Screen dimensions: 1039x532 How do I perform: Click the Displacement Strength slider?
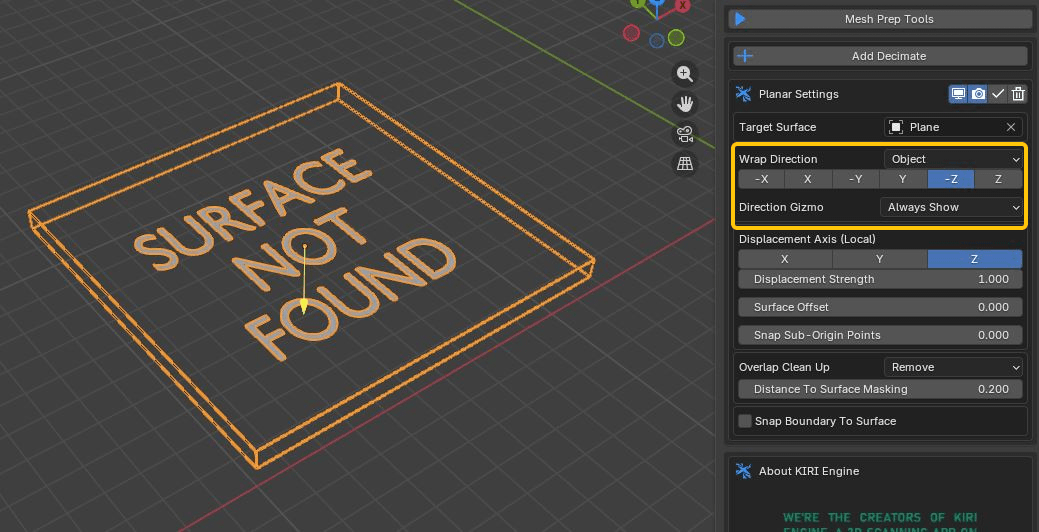[880, 279]
